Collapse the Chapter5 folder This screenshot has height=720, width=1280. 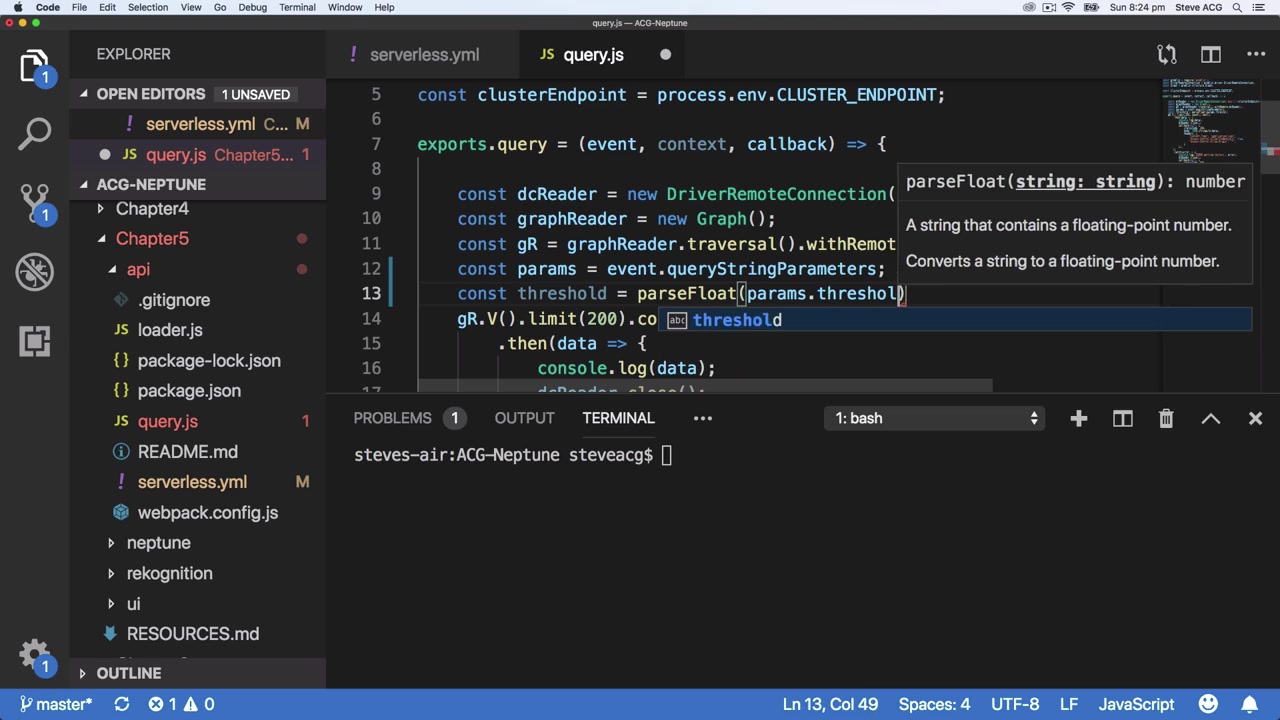coord(151,239)
